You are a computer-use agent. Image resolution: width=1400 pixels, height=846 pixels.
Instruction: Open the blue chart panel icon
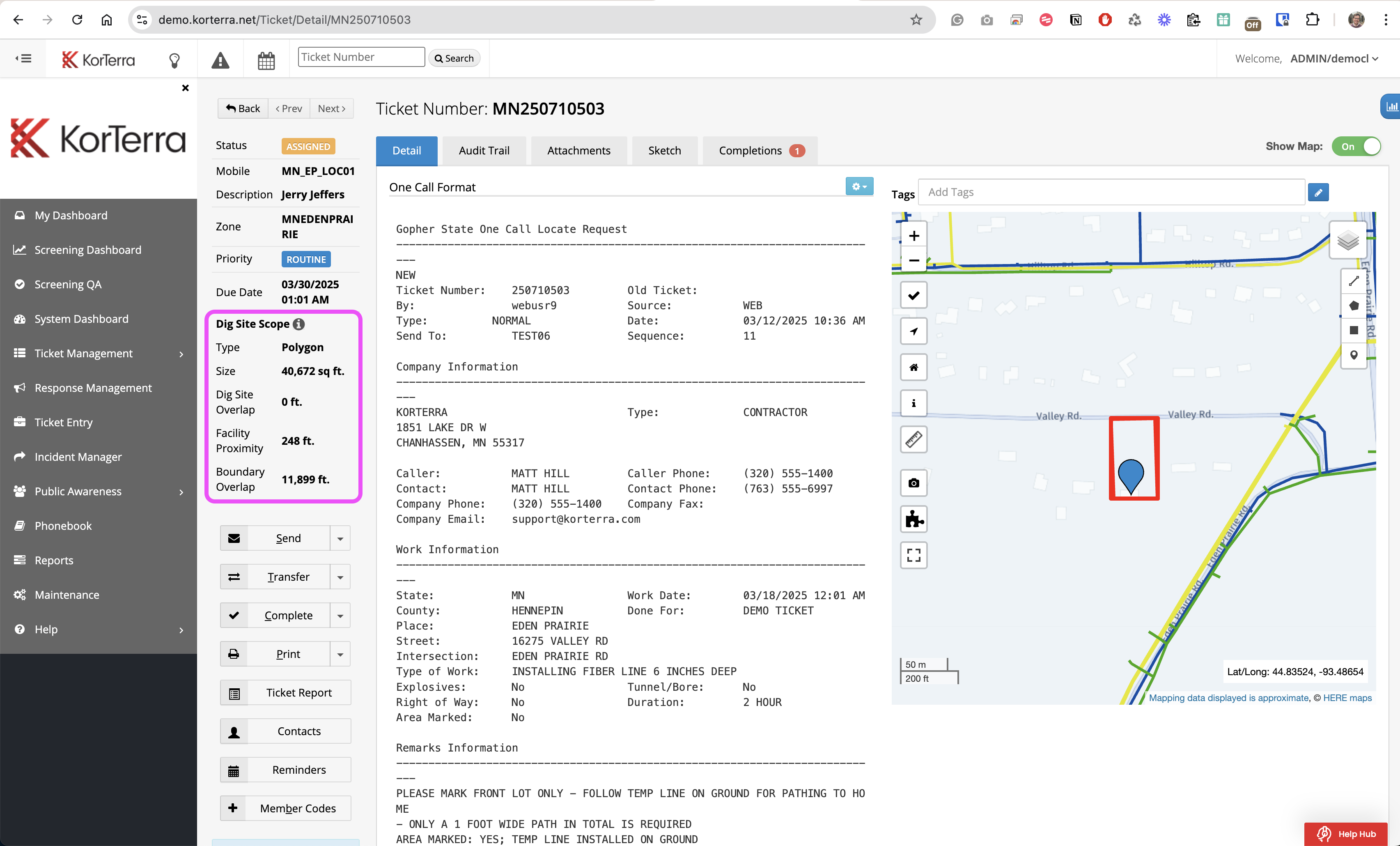1391,106
